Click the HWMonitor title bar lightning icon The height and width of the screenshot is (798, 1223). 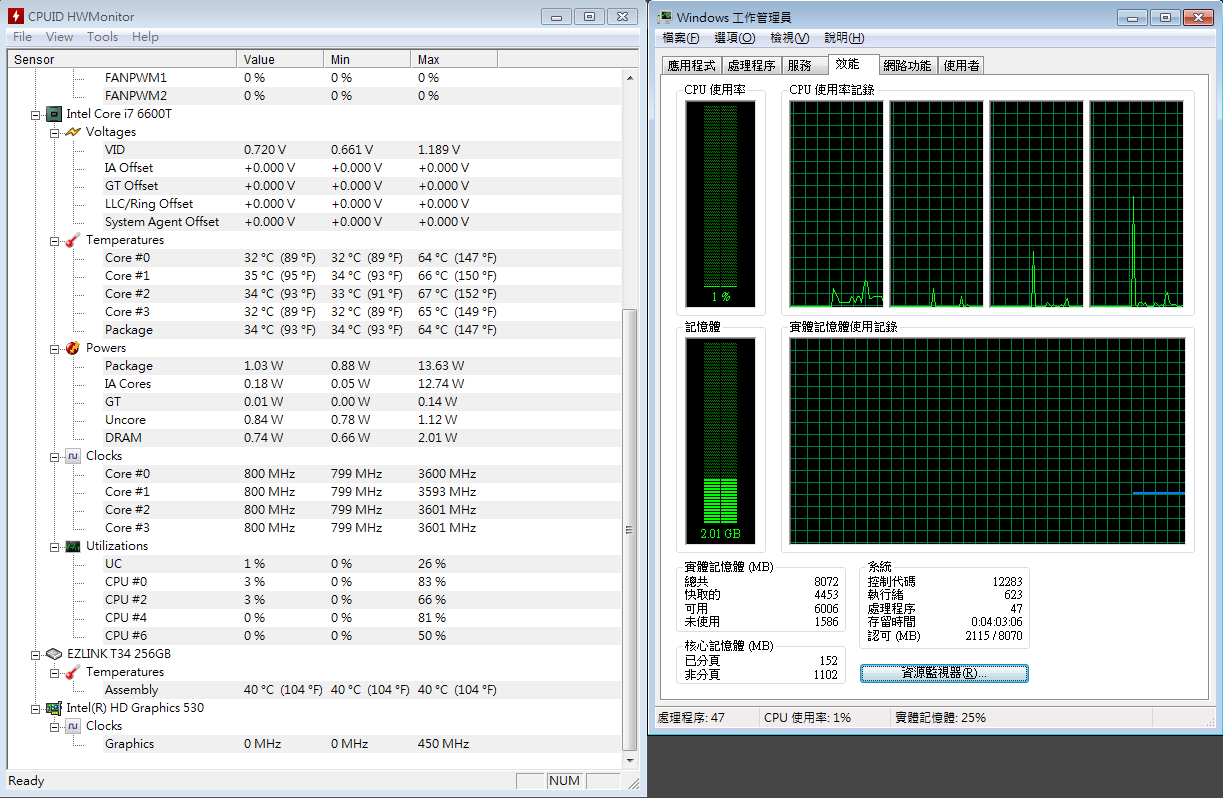14,16
